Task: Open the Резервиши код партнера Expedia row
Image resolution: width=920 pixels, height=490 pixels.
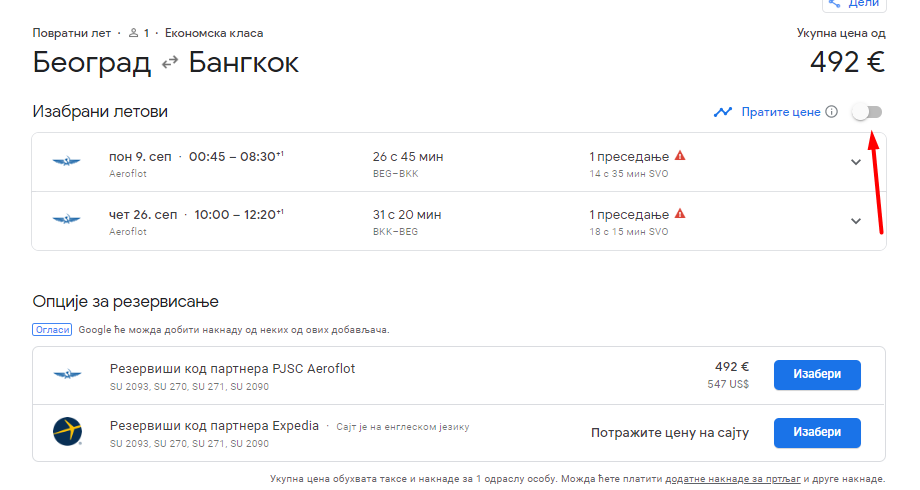Action: point(459,433)
